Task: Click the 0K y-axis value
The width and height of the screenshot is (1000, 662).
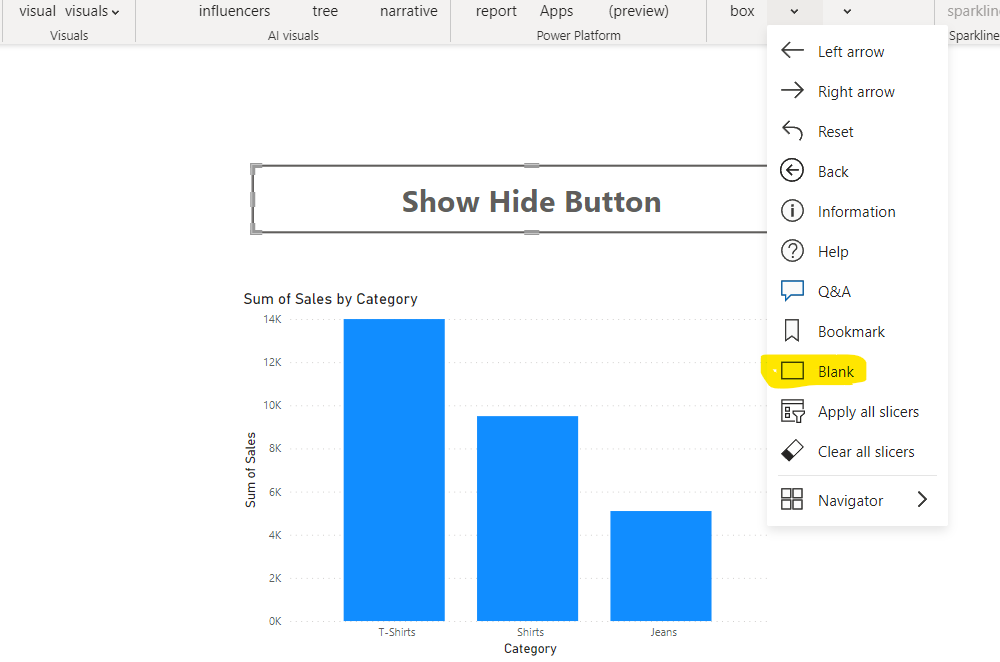Action: coord(275,621)
